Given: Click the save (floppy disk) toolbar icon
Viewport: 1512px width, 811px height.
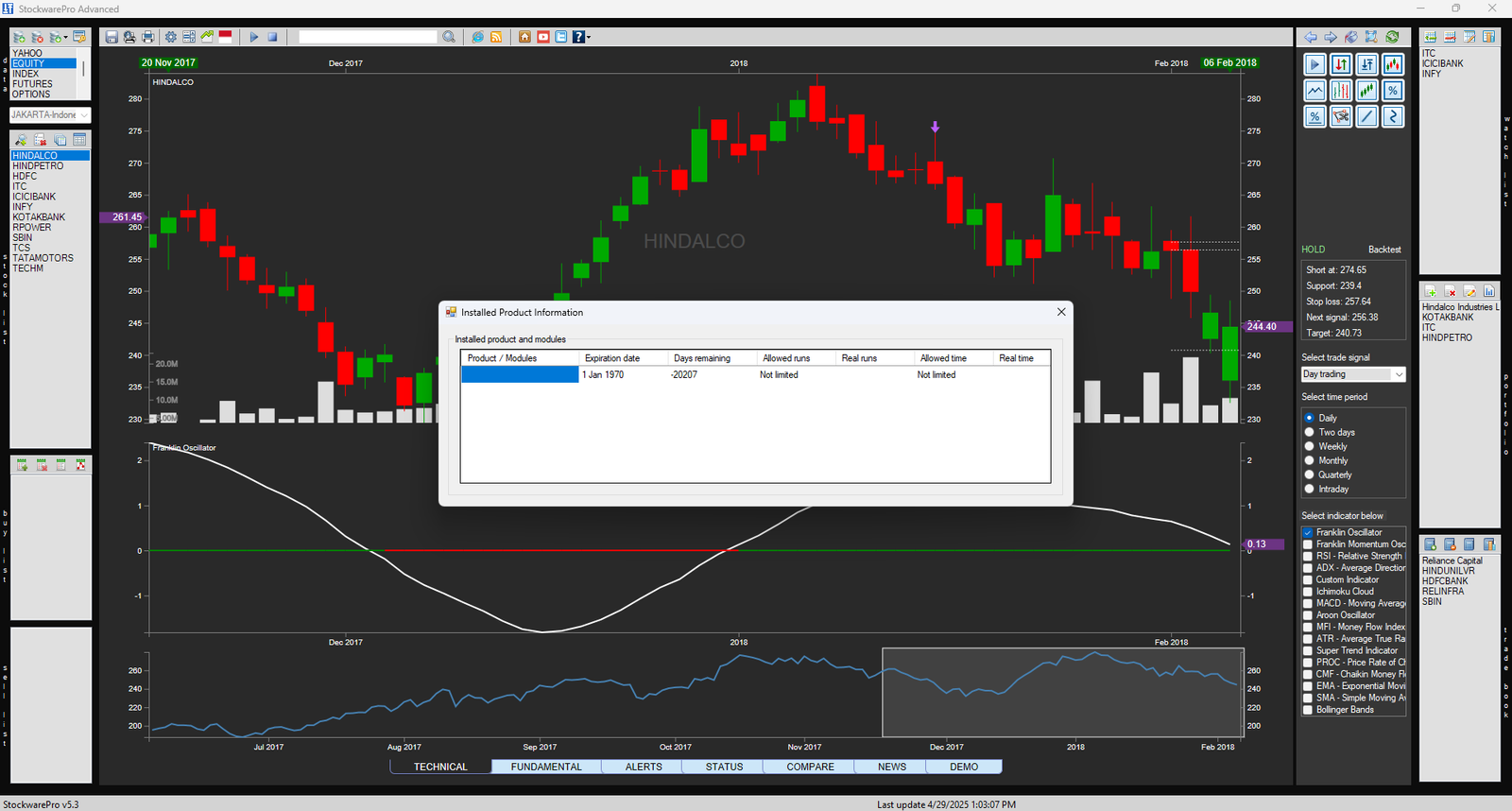Looking at the screenshot, I should click(112, 37).
